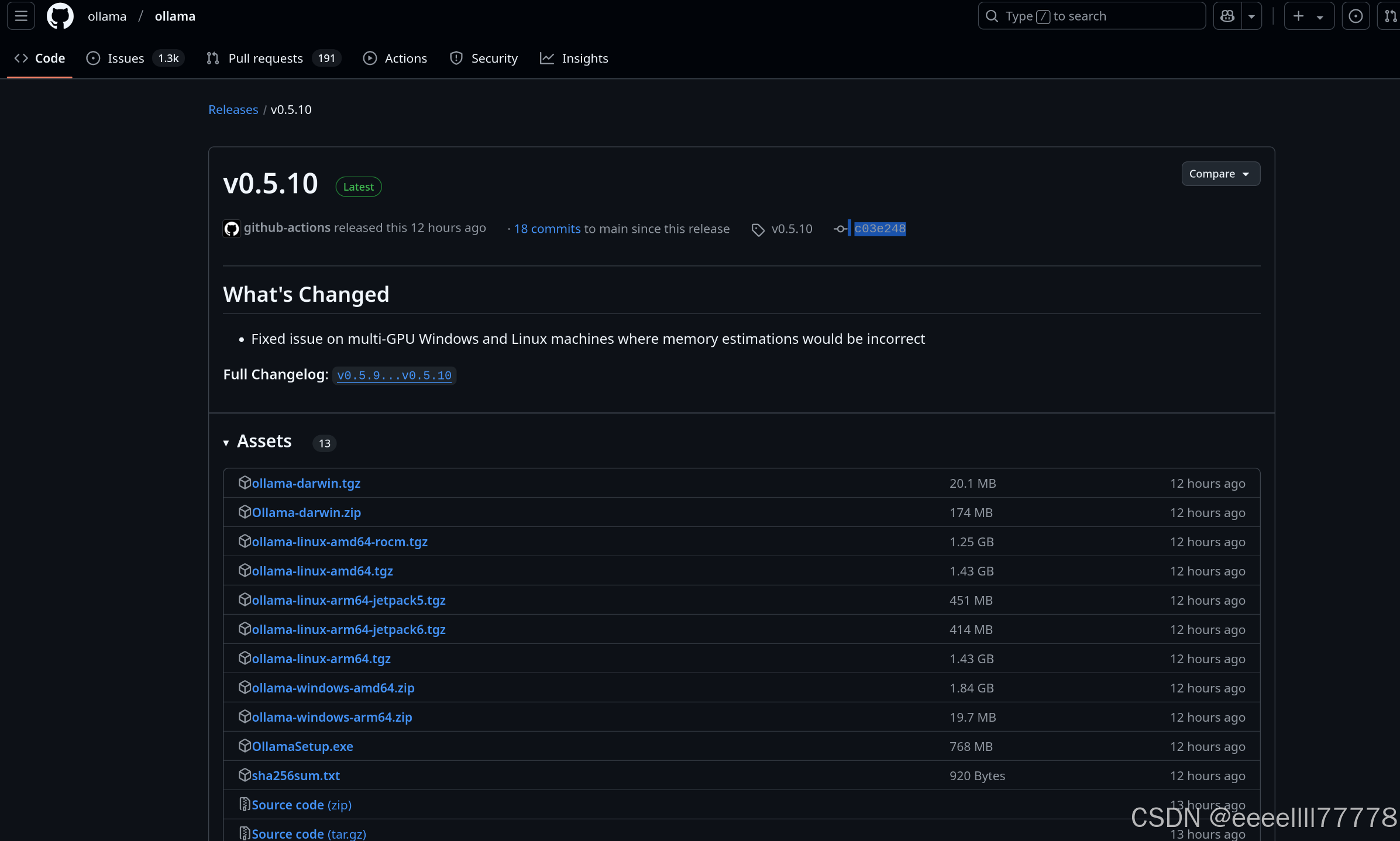Click the package icon next to ollama-darwin.tgz
Screen dimensions: 1400x841
(x=245, y=482)
